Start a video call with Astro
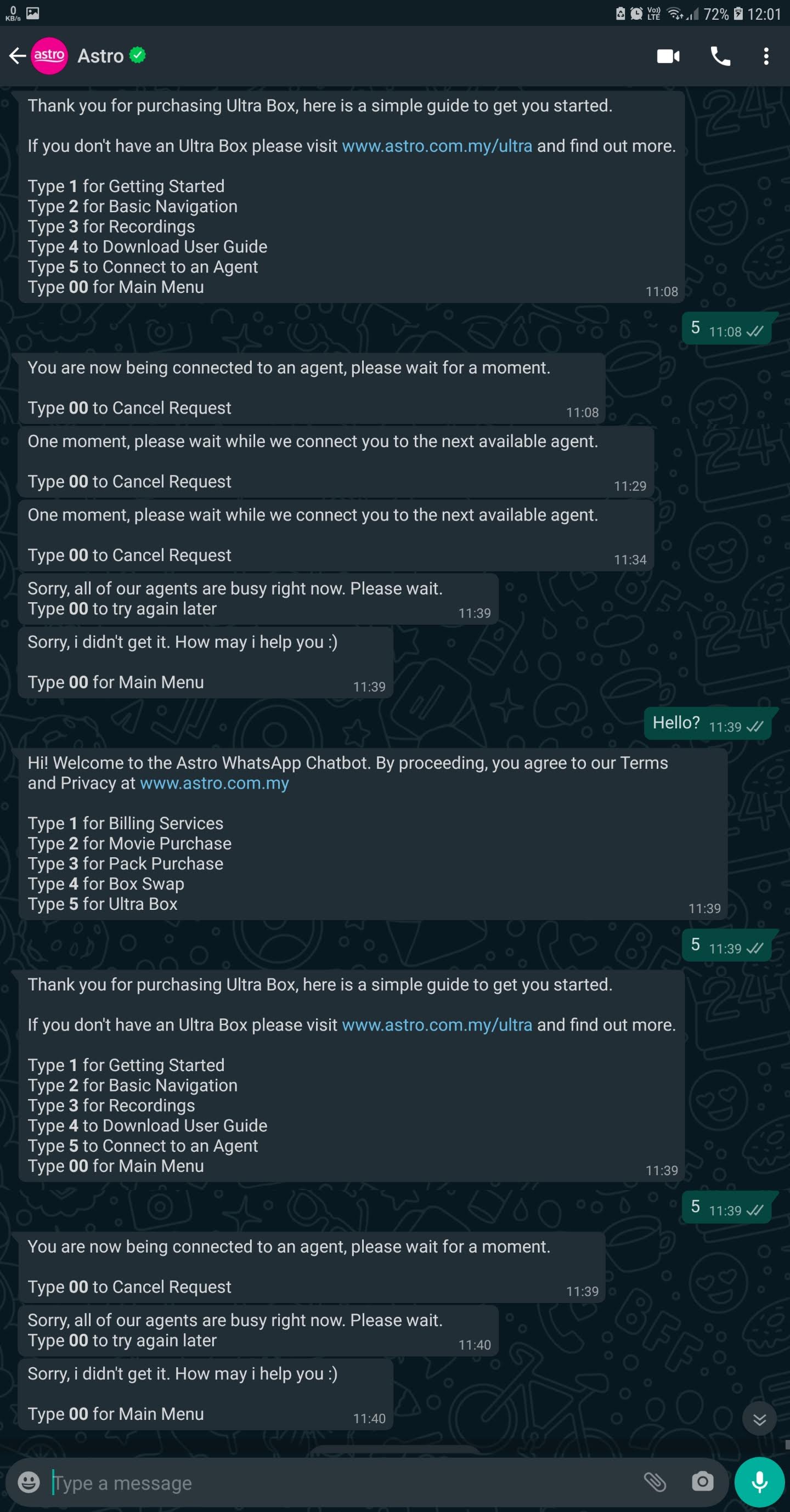790x1512 pixels. point(668,56)
